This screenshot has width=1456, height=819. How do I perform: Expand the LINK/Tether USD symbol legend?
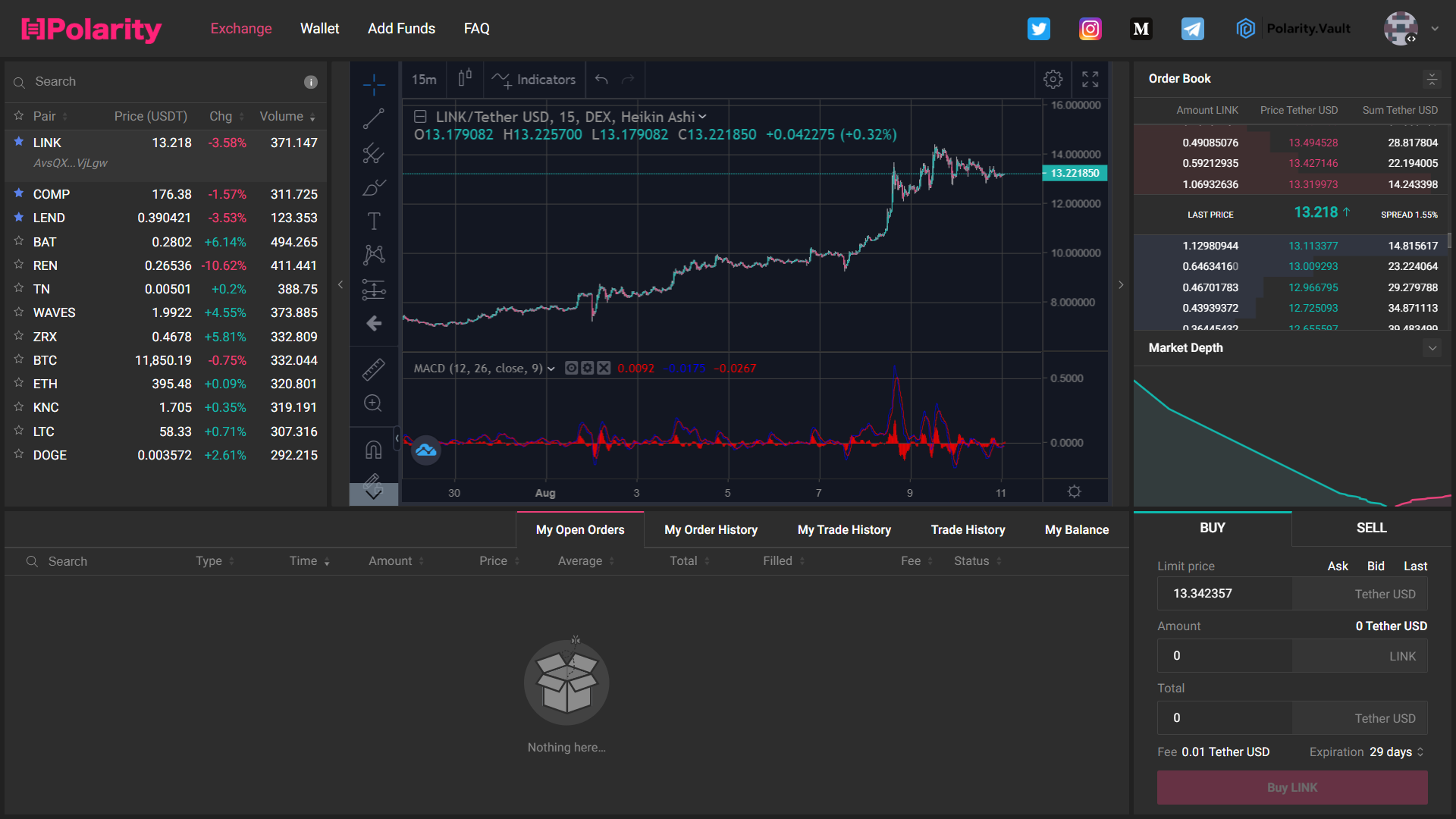(x=702, y=117)
